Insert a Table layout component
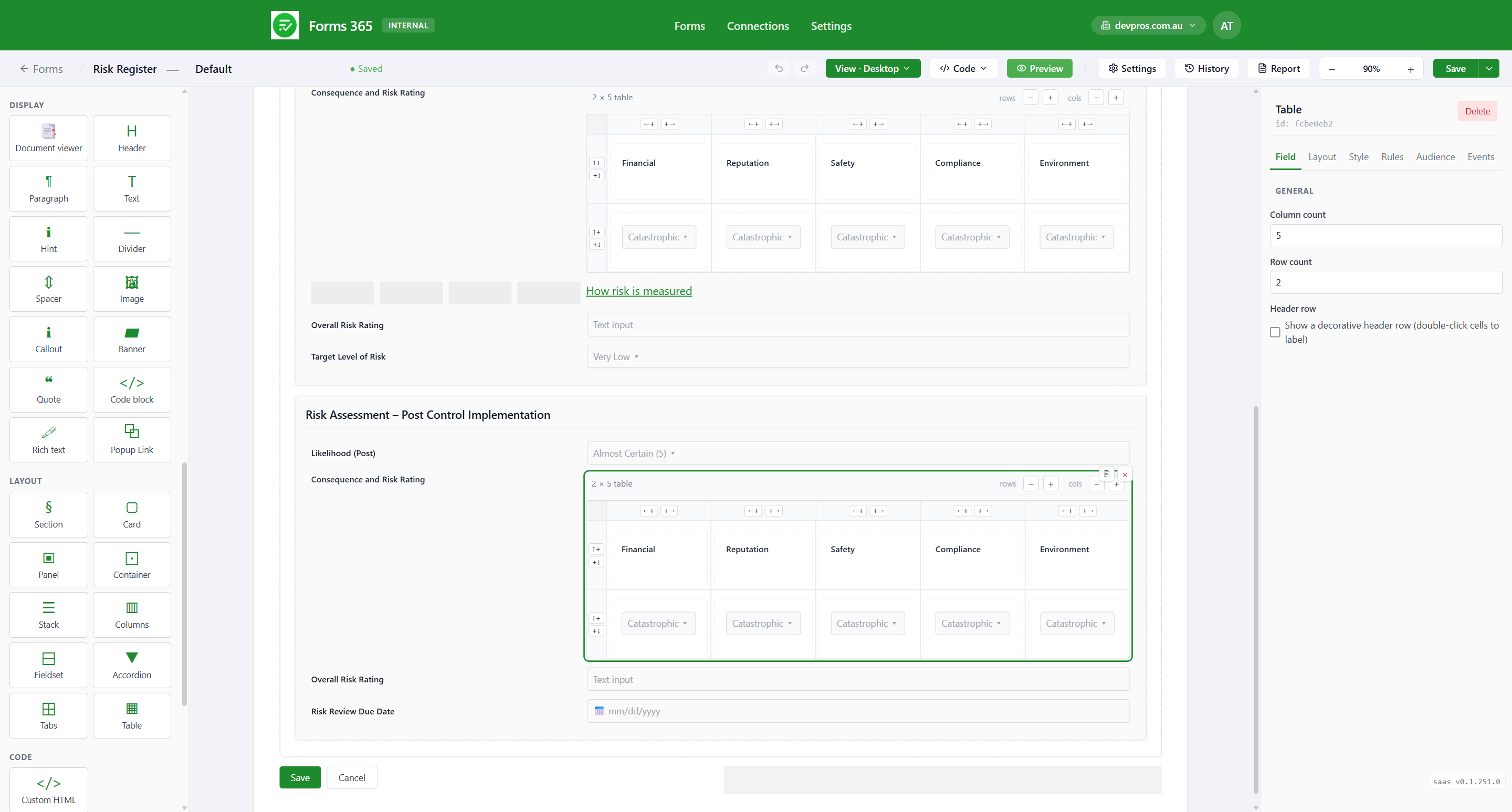 tap(131, 715)
